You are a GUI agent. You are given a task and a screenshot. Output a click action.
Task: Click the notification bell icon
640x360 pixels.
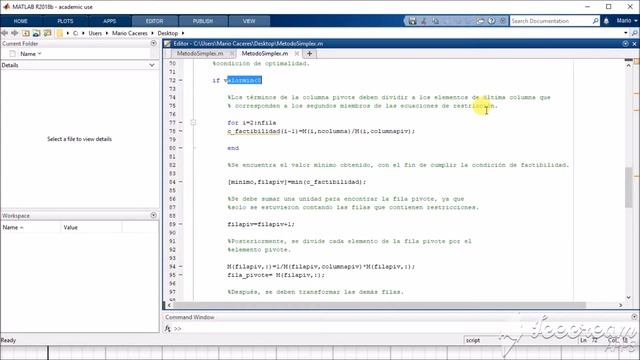(606, 21)
